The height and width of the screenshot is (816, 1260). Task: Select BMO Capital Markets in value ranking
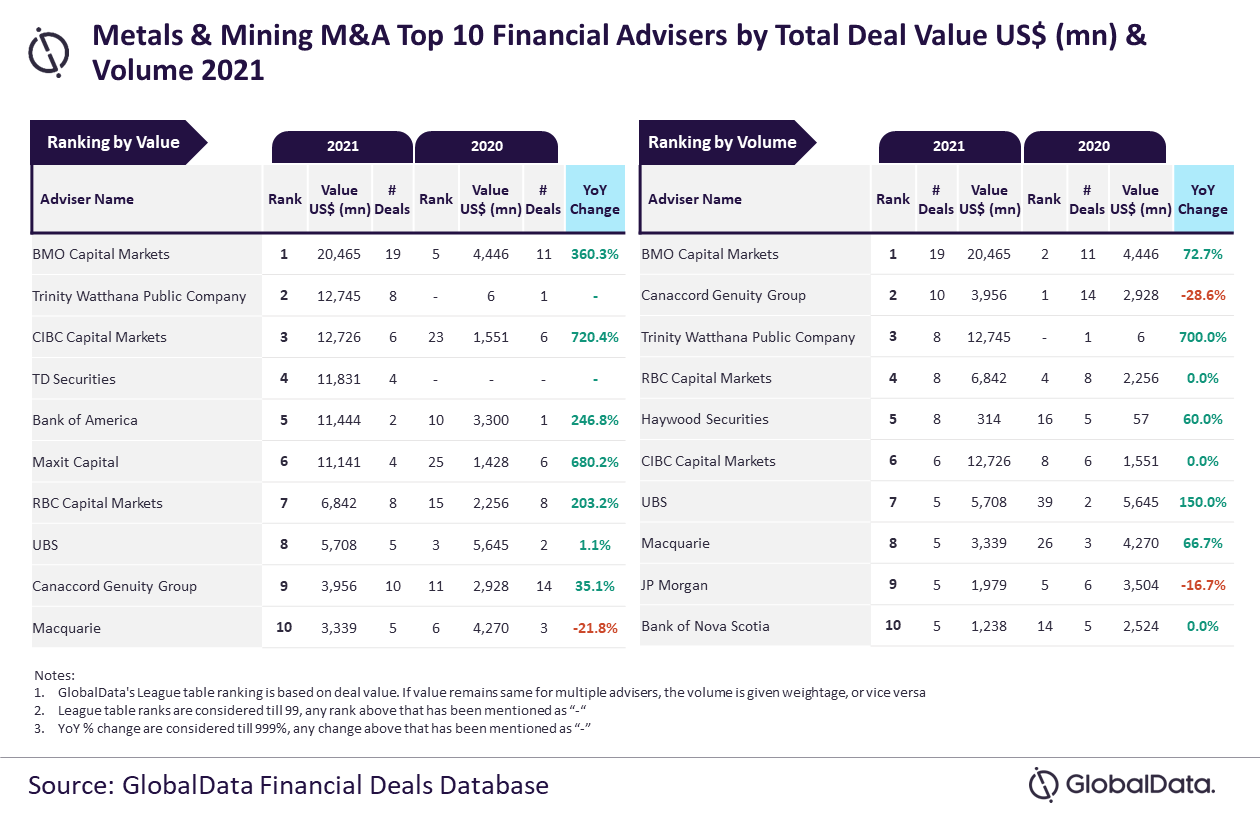click(101, 254)
